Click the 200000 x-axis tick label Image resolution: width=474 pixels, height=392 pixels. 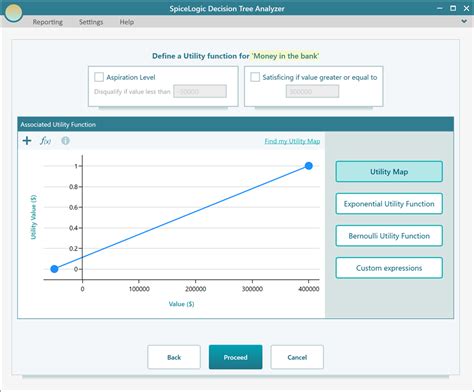(x=195, y=289)
